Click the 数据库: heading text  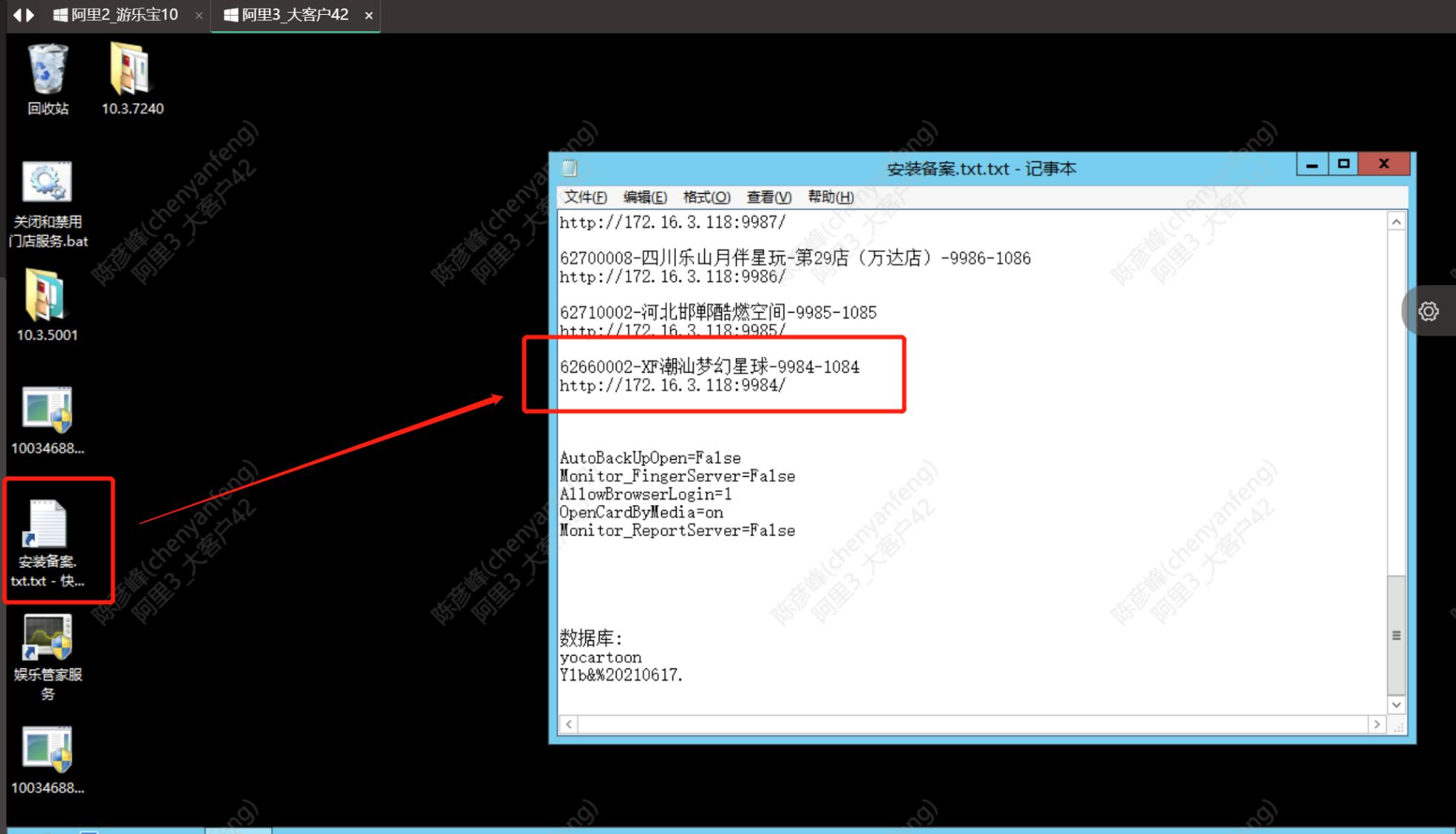[x=591, y=638]
